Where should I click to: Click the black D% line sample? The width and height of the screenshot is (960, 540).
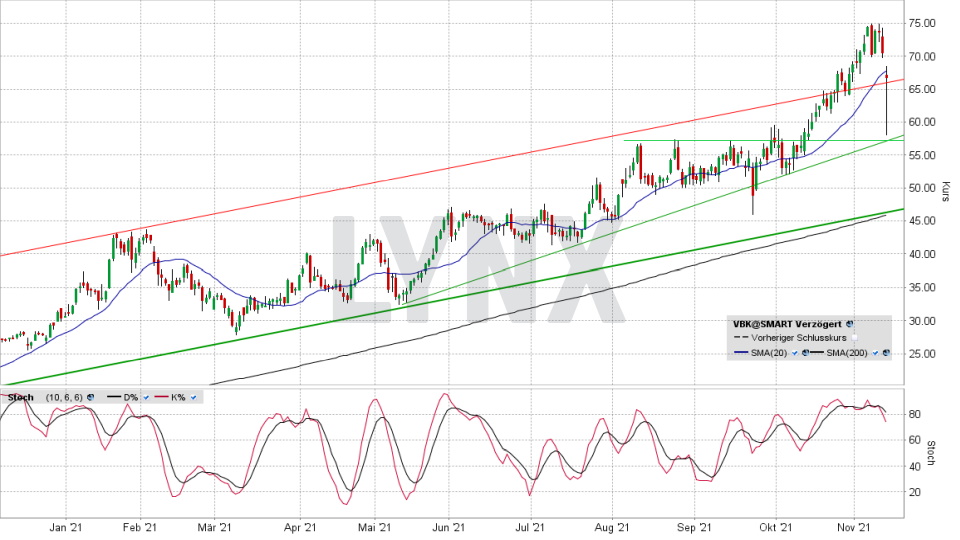pos(114,397)
